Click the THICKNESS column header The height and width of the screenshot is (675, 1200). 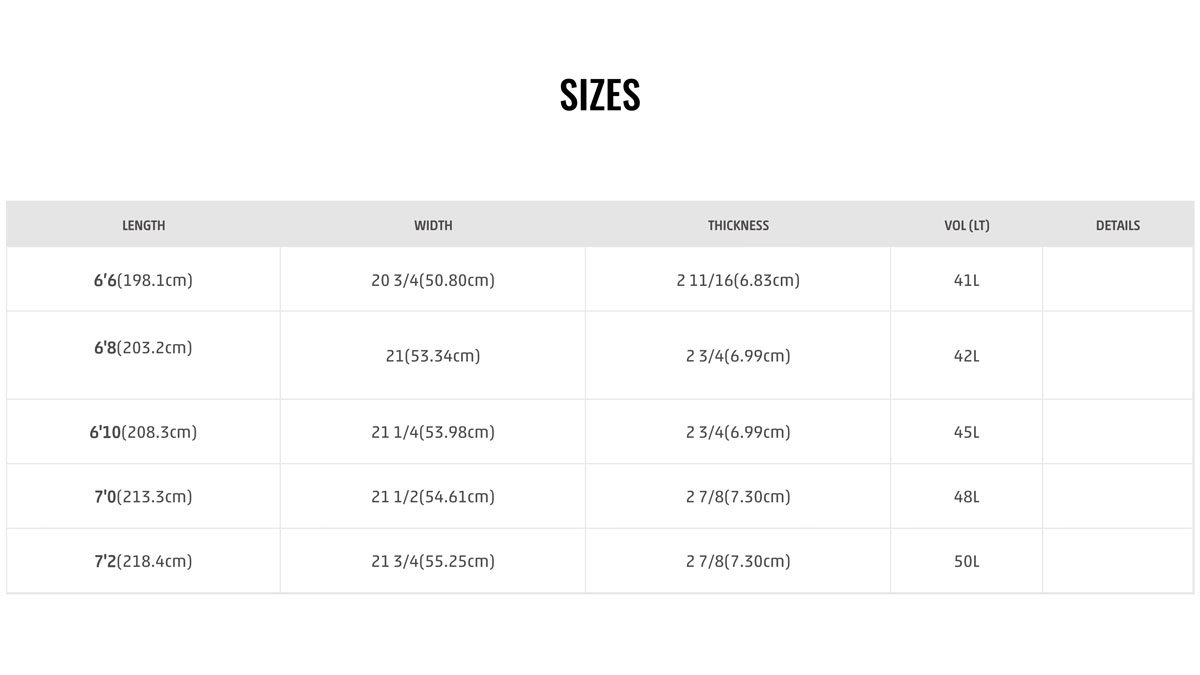738,226
